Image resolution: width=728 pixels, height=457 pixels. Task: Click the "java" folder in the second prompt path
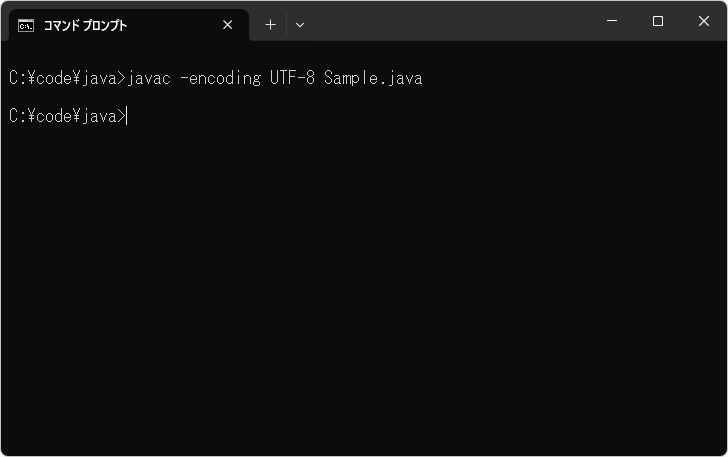(x=100, y=117)
